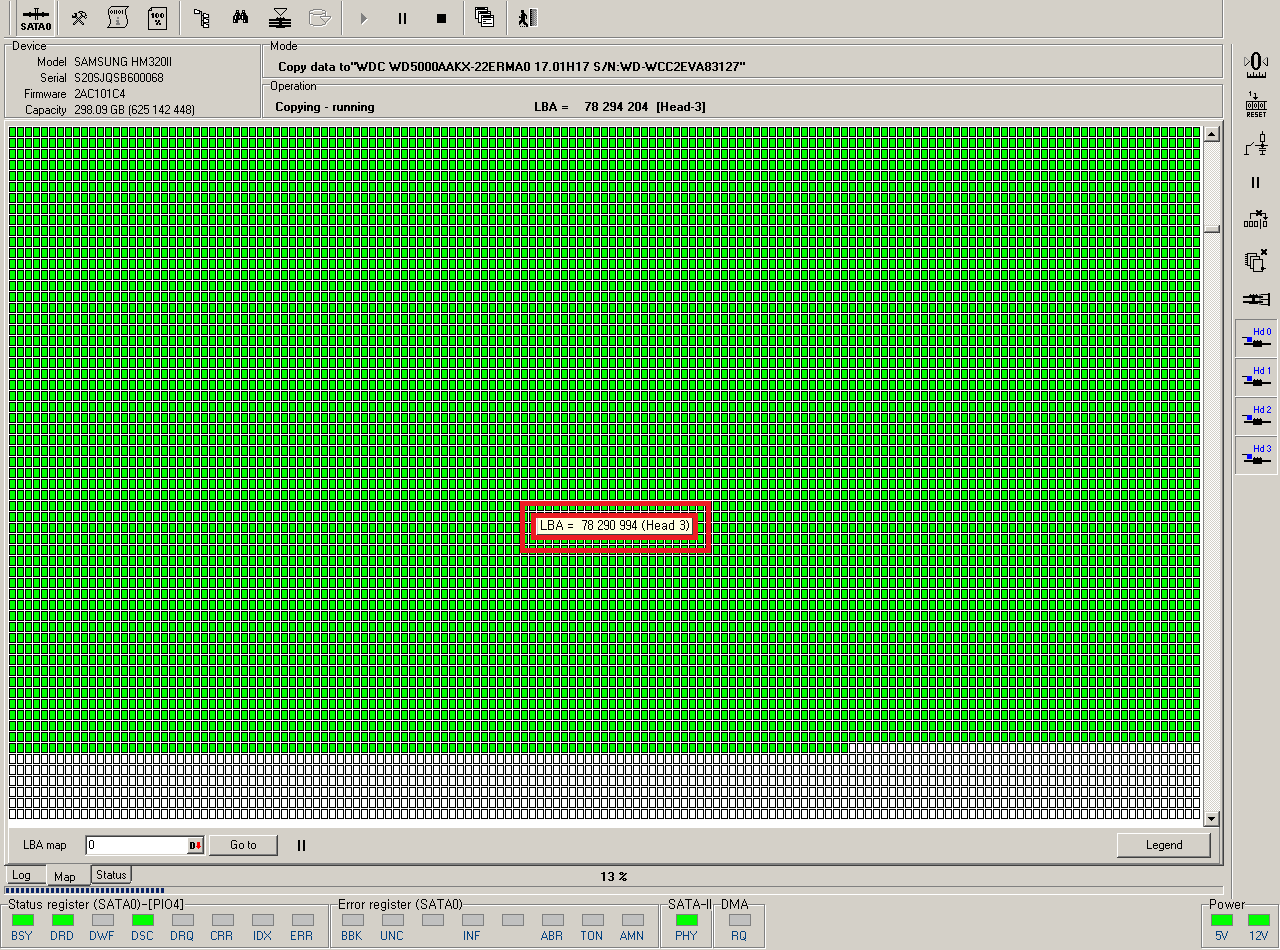Open the LBA map format dropdown button
Image resolution: width=1280 pixels, height=950 pixels.
point(196,846)
